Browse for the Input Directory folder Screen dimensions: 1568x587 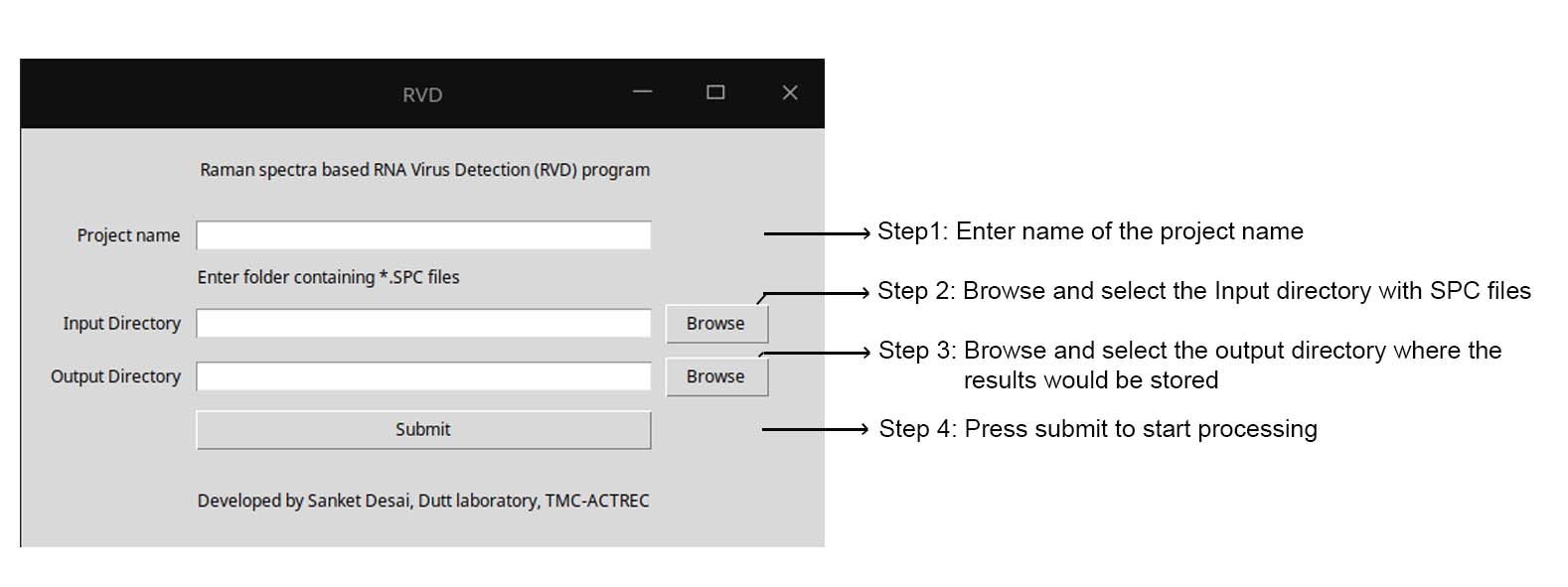coord(716,324)
